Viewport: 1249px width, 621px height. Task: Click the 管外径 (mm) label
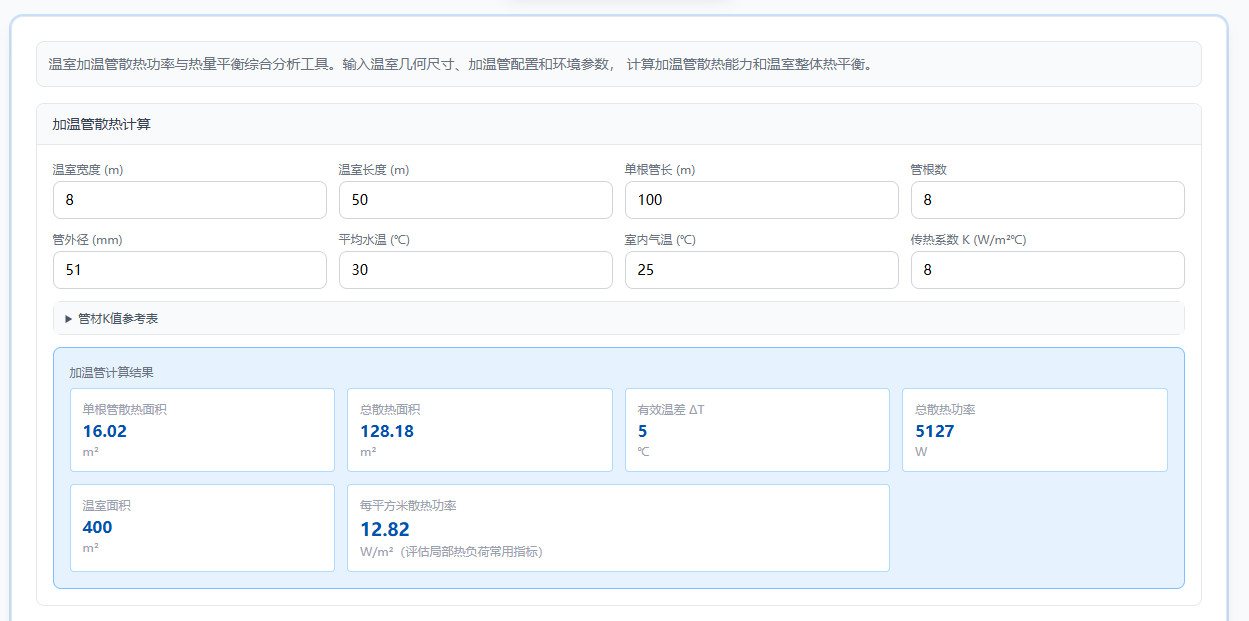point(88,240)
